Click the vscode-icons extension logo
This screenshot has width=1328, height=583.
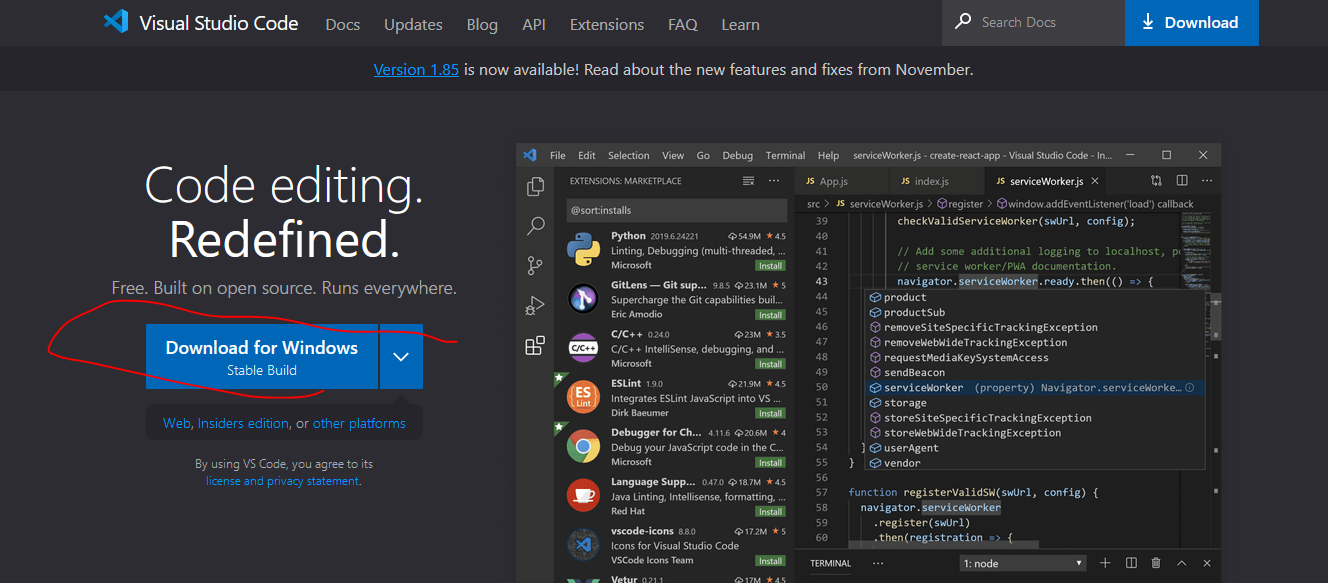point(583,544)
